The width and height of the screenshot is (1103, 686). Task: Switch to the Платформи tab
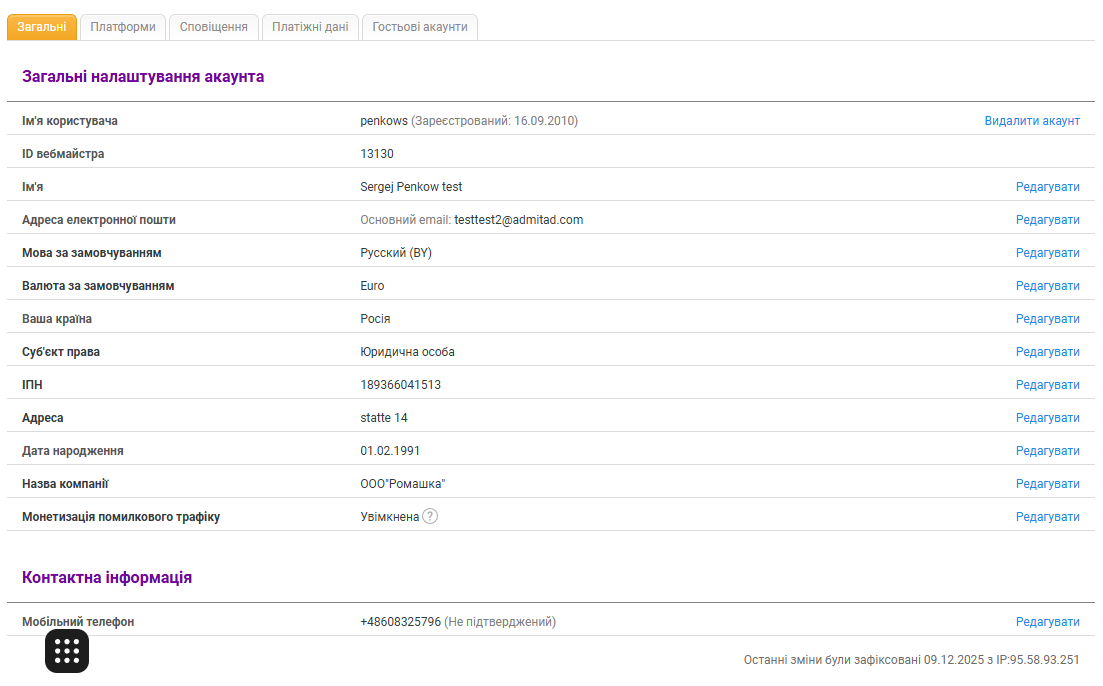[123, 27]
